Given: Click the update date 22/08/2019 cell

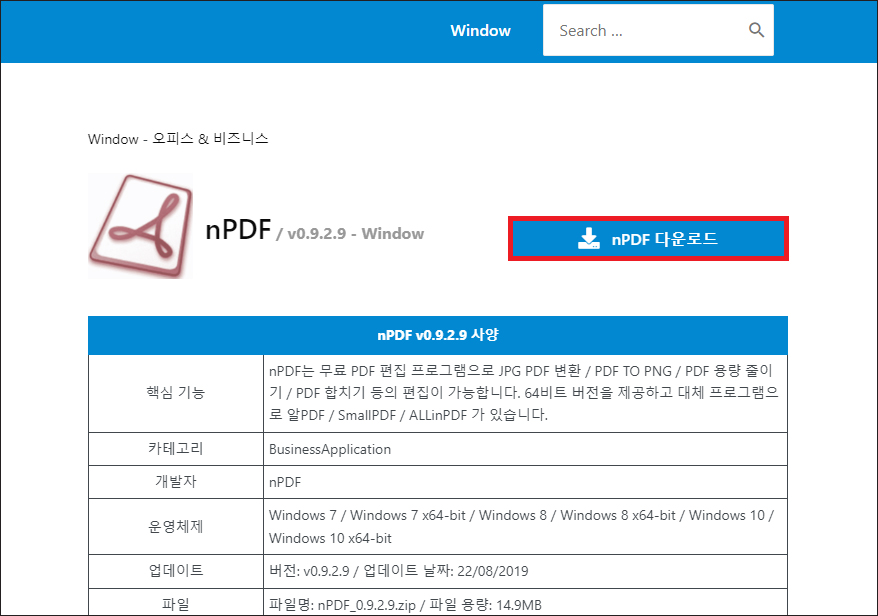Looking at the screenshot, I should pyautogui.click(x=525, y=571).
